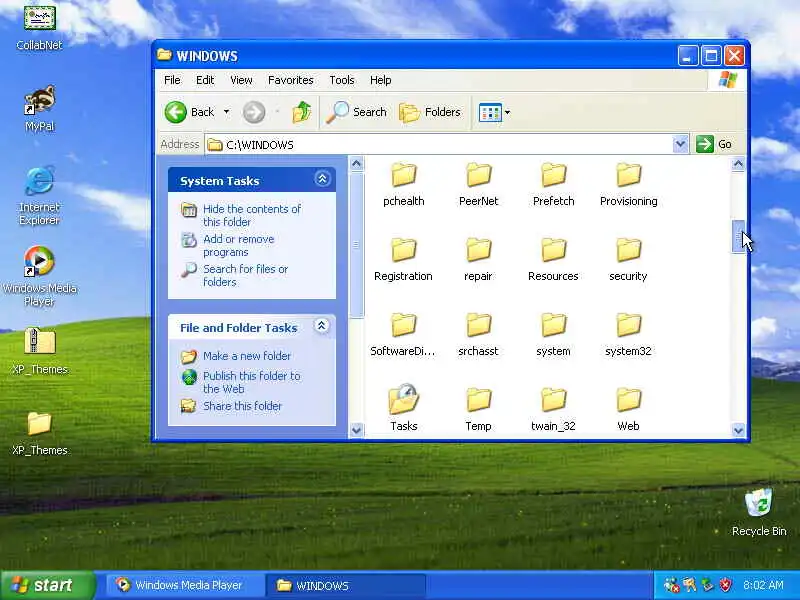Image resolution: width=800 pixels, height=600 pixels.
Task: Select the twain_32 folder
Action: pyautogui.click(x=554, y=409)
